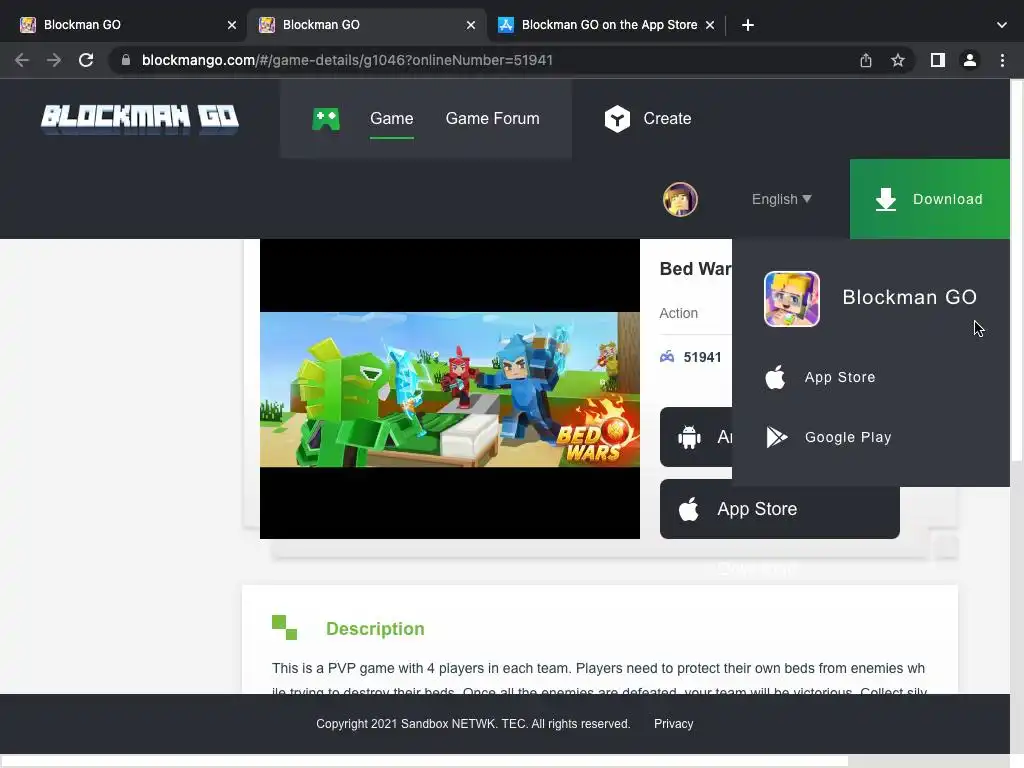Go back with browser back arrow
This screenshot has height=768, width=1024.
coord(22,60)
